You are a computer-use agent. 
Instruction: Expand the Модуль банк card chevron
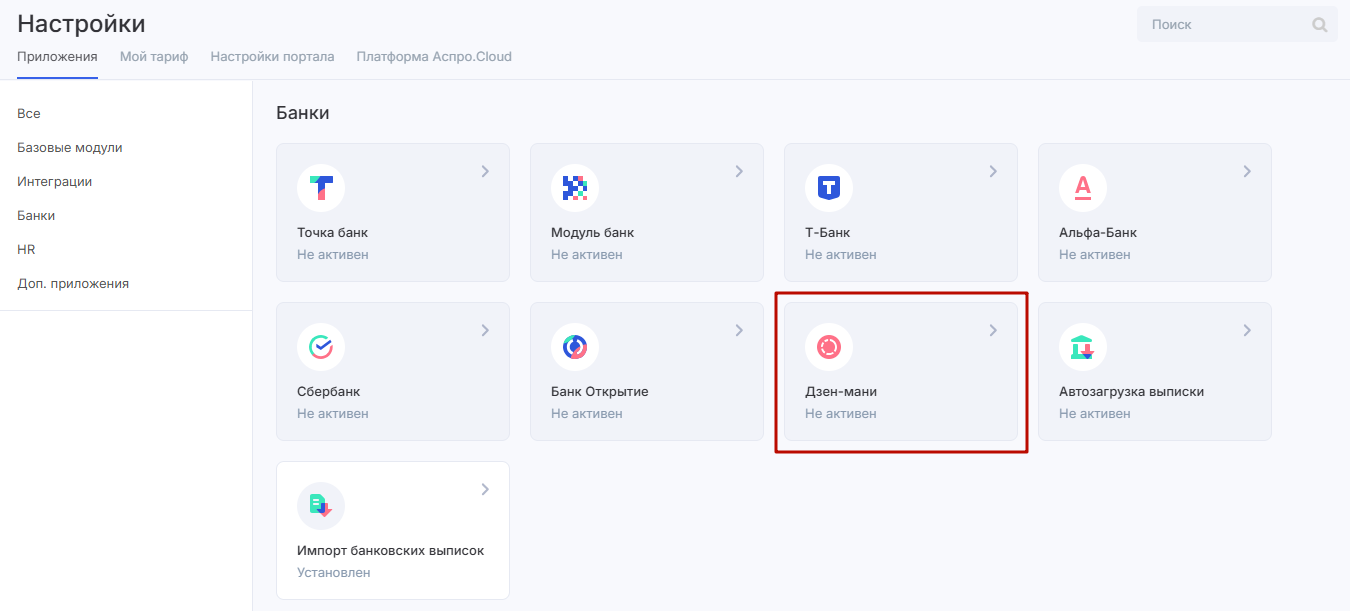[x=739, y=171]
